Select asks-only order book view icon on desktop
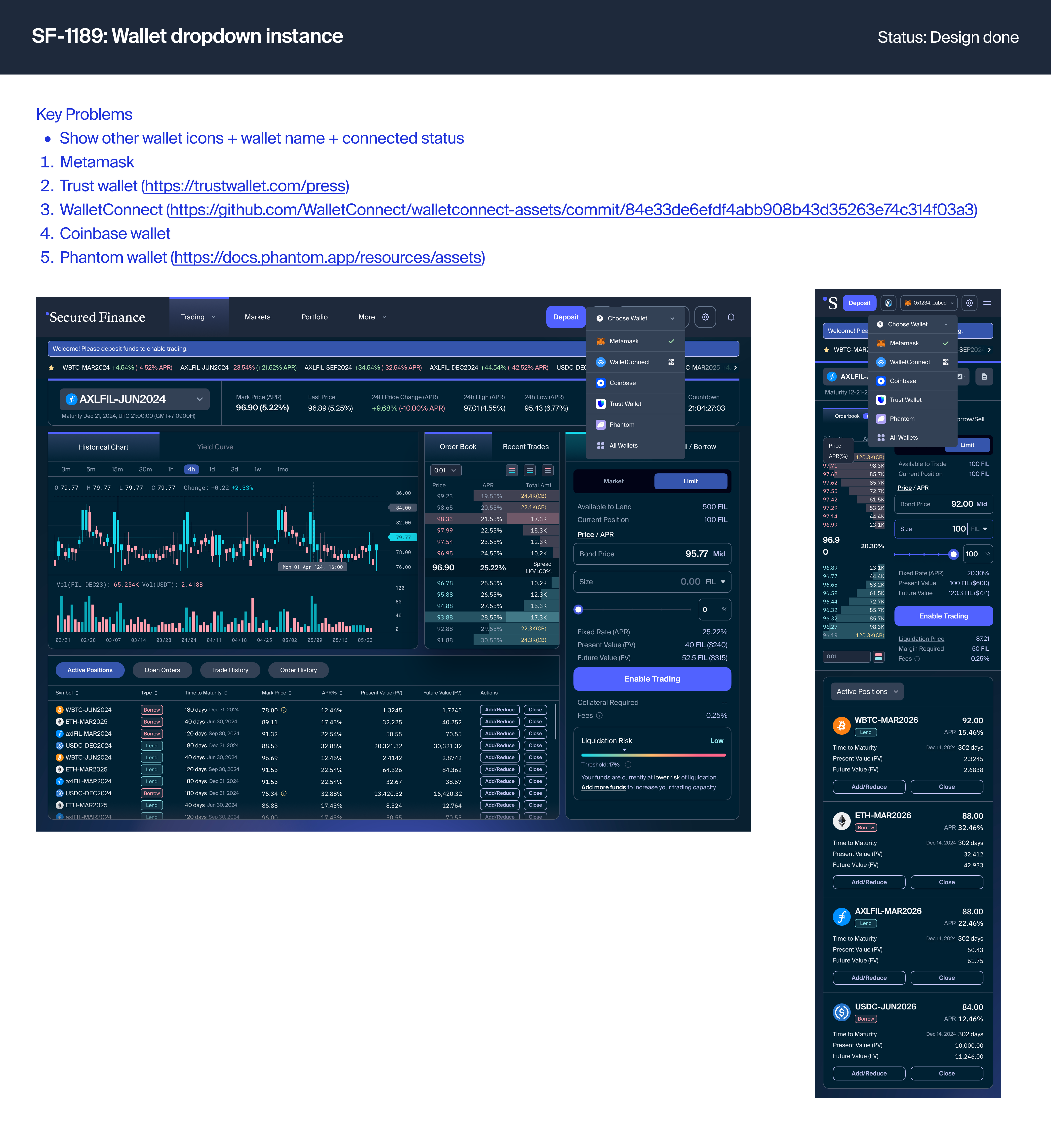The image size is (1051, 1148). [547, 470]
